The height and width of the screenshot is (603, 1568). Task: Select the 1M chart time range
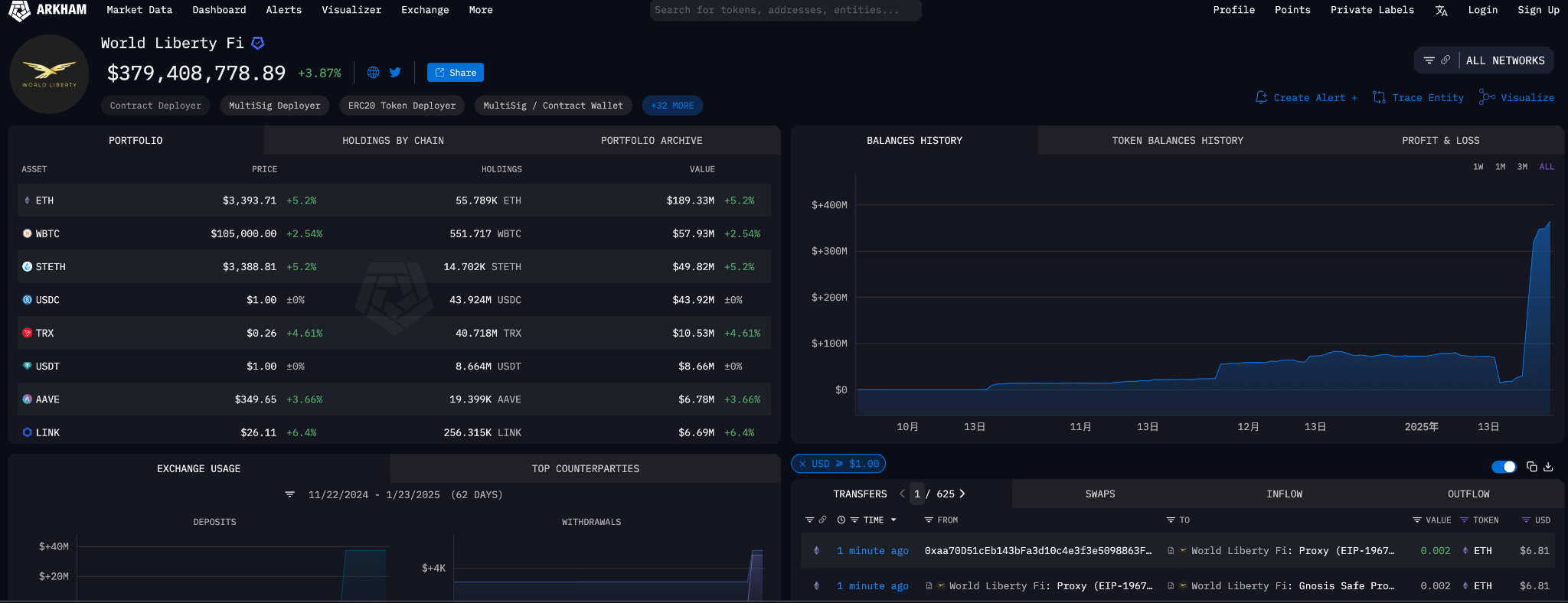coord(1500,167)
